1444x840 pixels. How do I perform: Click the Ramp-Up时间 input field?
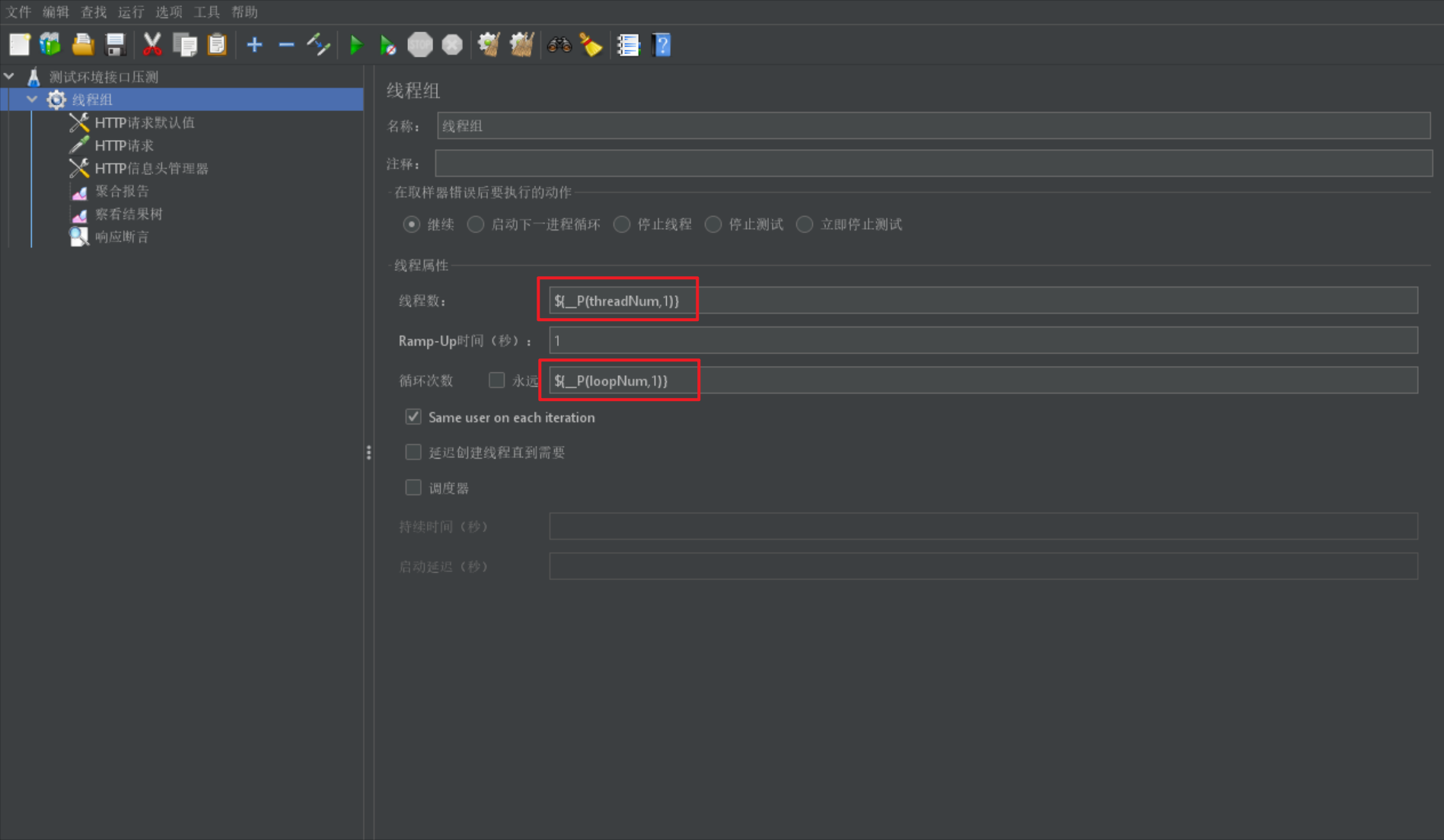coord(983,340)
